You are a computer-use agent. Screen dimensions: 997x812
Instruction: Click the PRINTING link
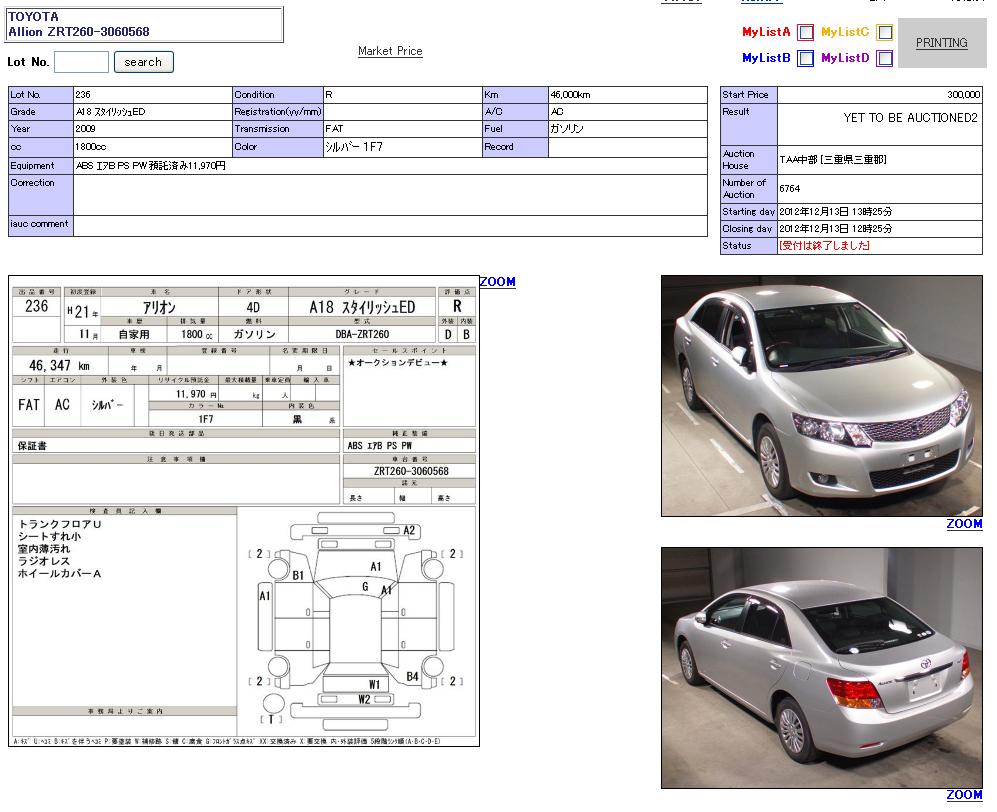tap(941, 43)
